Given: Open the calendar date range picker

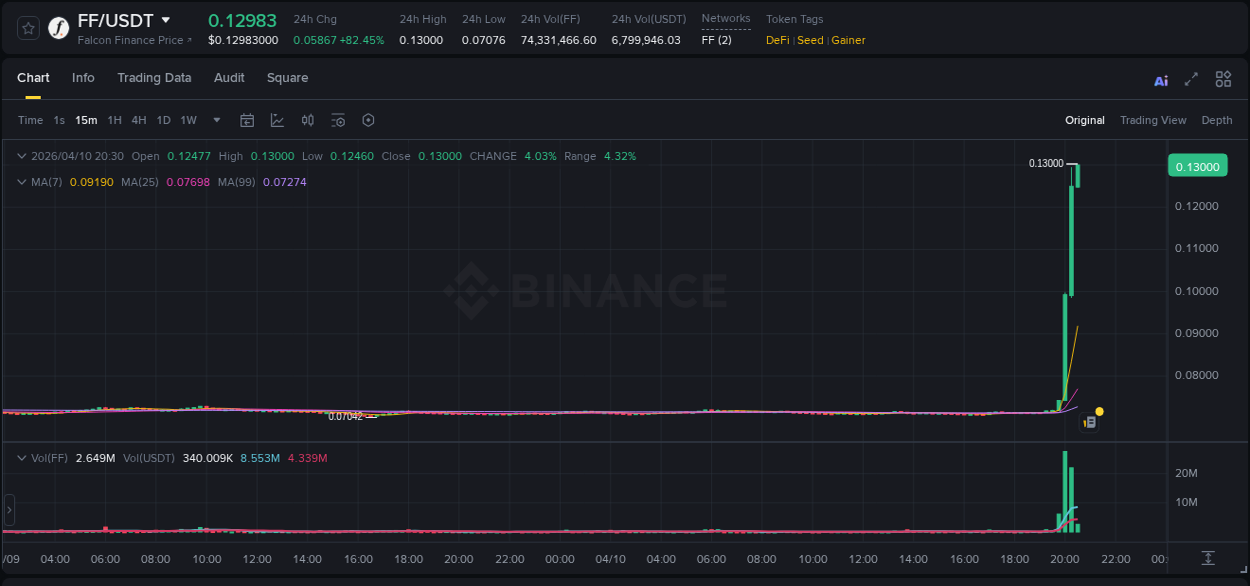Looking at the screenshot, I should [x=247, y=120].
